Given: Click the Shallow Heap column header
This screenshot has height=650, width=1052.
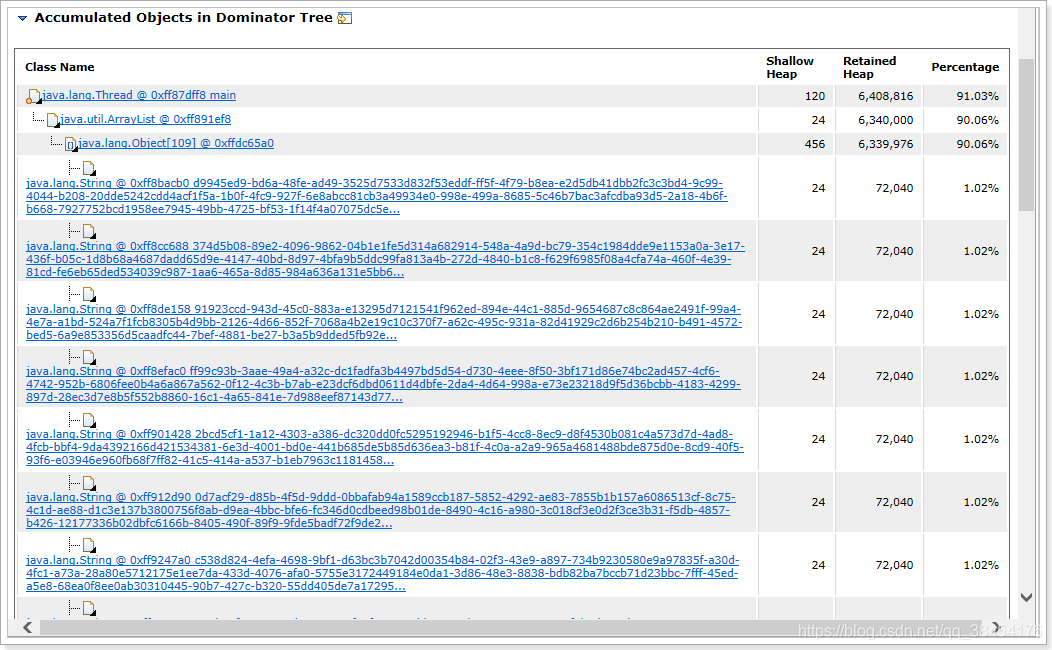Looking at the screenshot, I should (790, 67).
